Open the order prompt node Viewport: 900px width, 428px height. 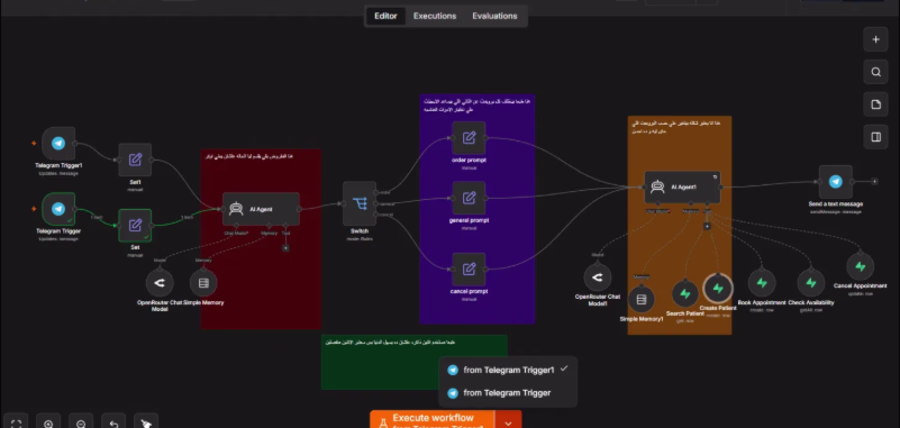tap(469, 138)
